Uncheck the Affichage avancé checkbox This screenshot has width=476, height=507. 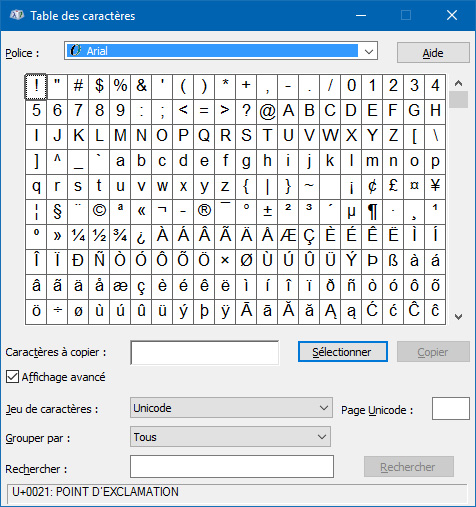click(x=12, y=377)
